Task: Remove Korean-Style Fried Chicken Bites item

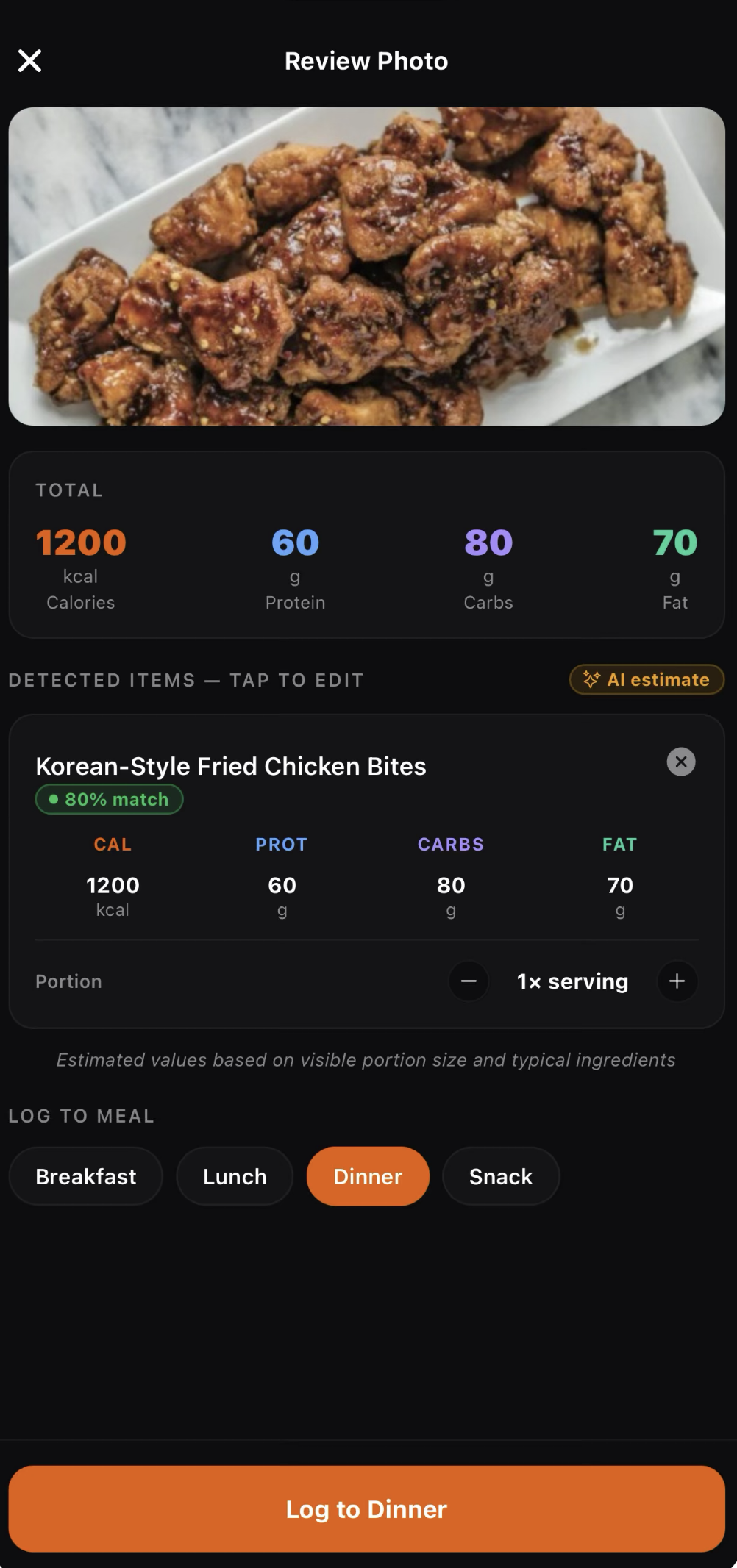Action: click(x=680, y=762)
